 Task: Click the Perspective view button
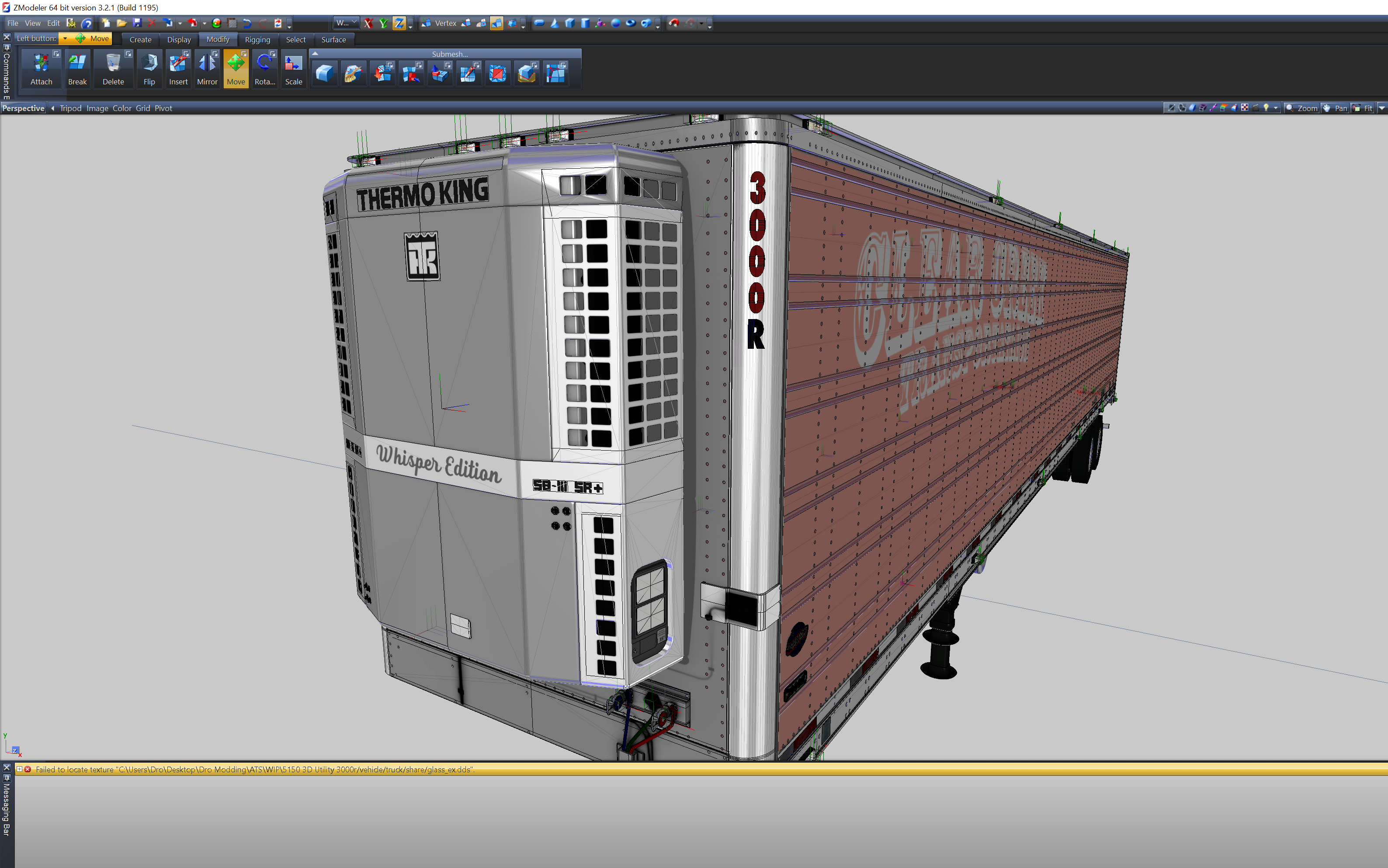click(23, 108)
